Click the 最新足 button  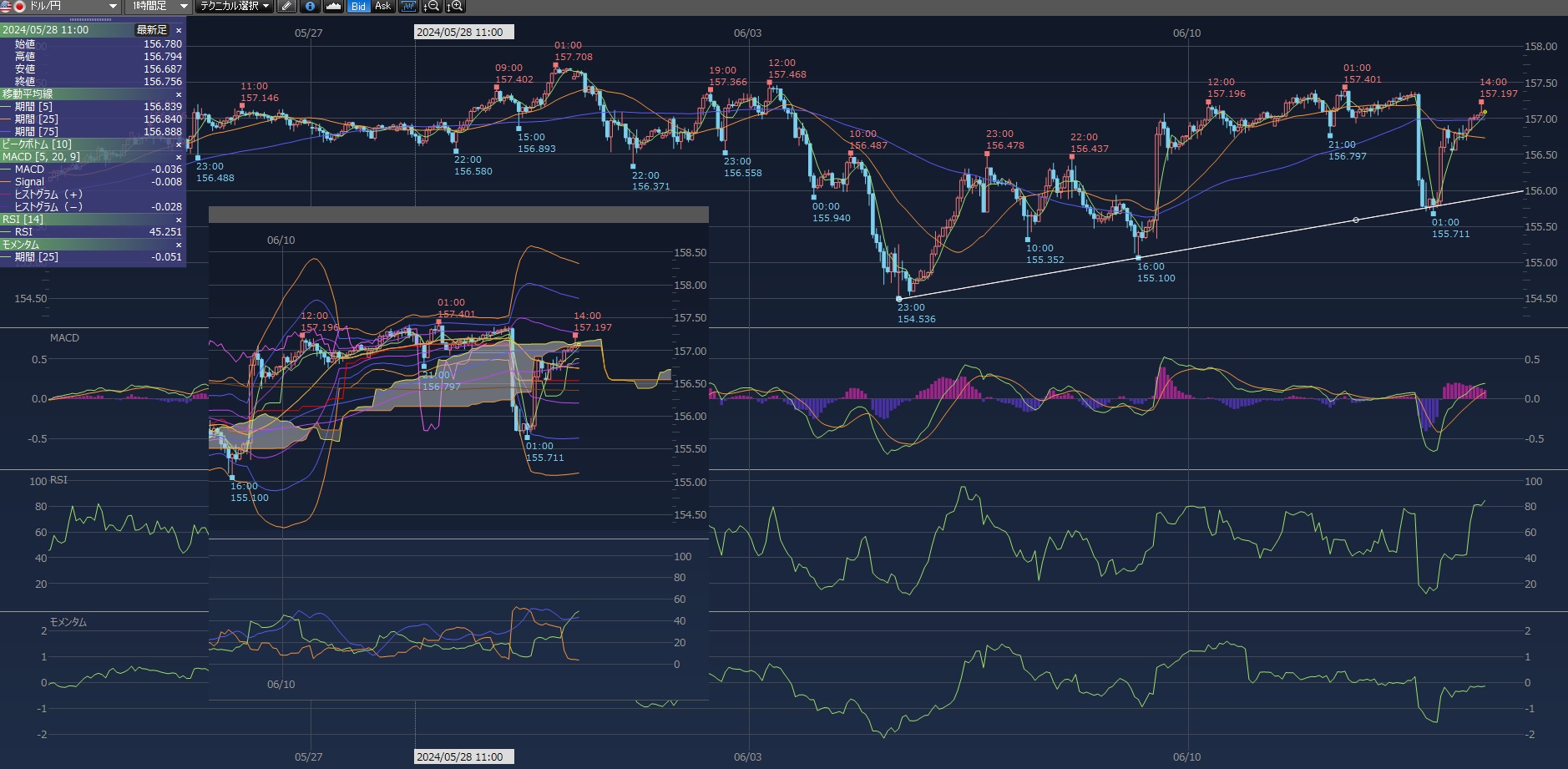pos(152,30)
